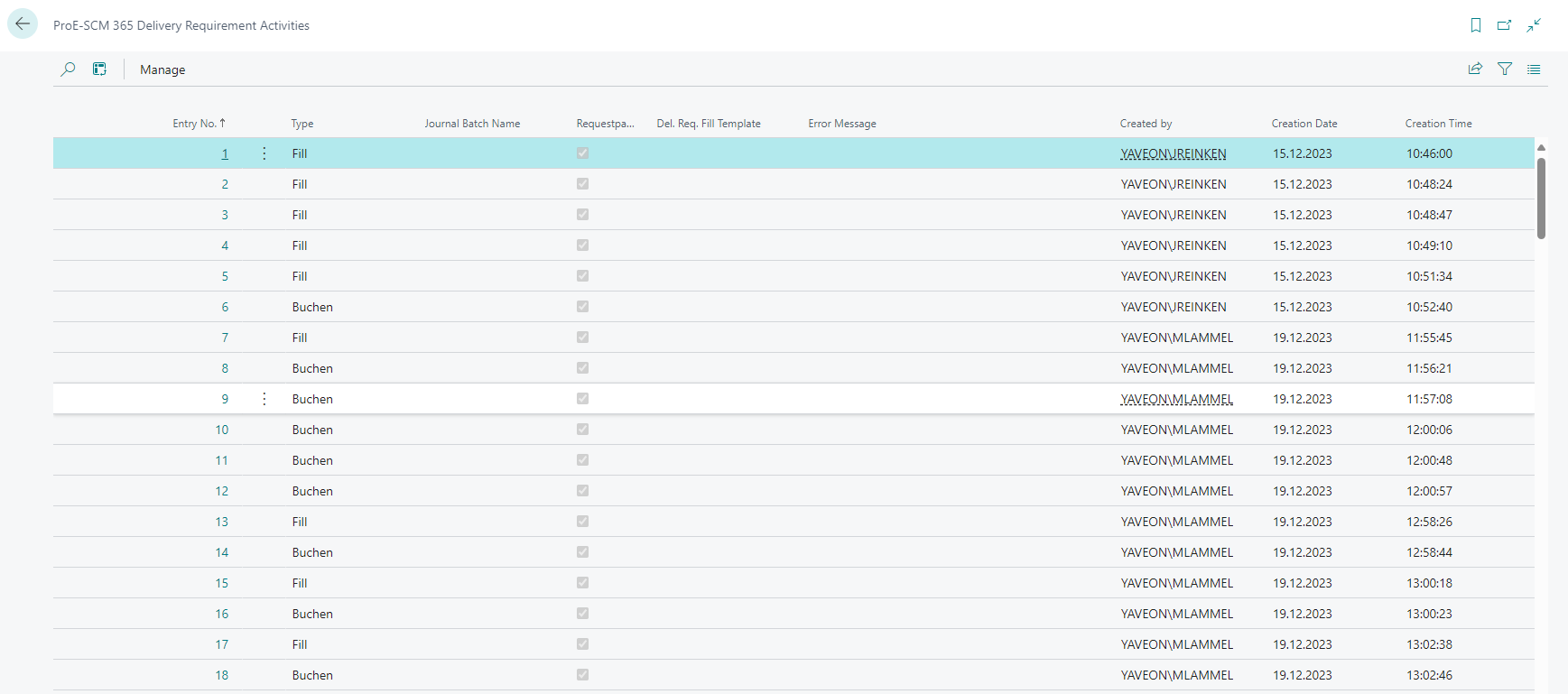Image resolution: width=1568 pixels, height=694 pixels.
Task: Bookmark this page with the bookmark icon
Action: (1476, 25)
